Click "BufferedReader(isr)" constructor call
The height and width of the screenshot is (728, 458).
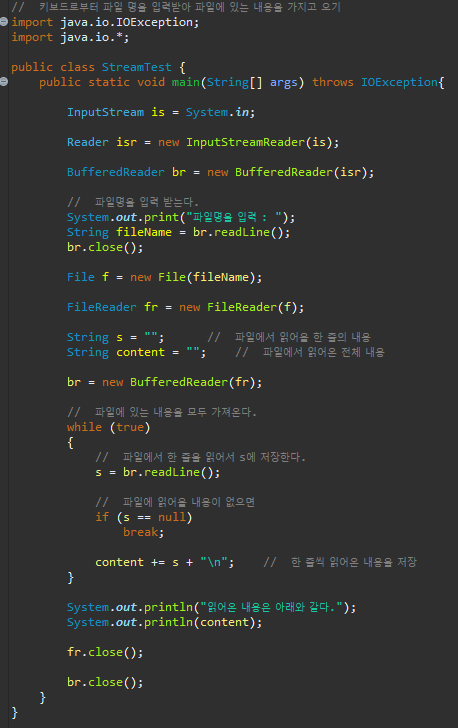(301, 172)
